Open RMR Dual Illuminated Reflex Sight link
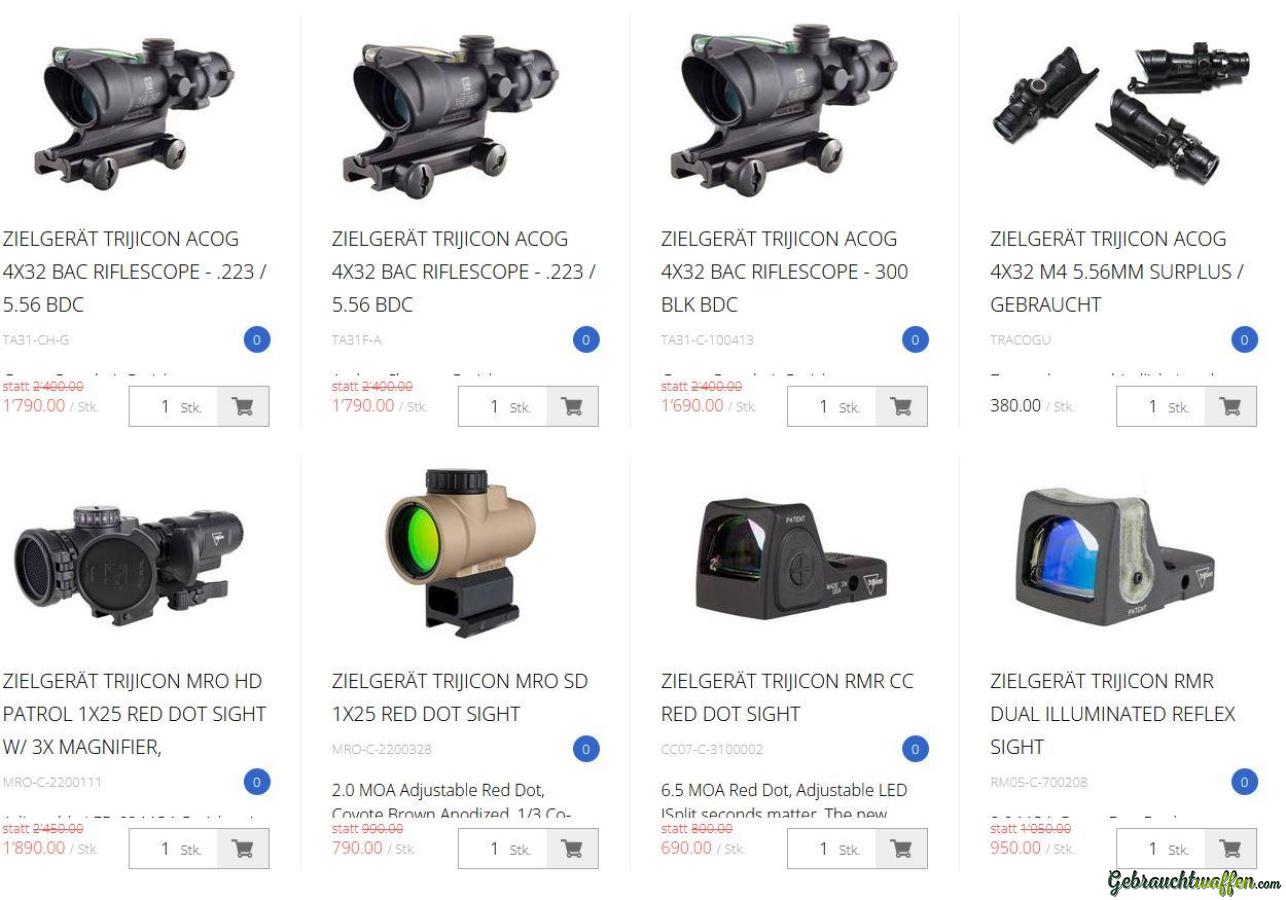This screenshot has height=900, width=1286. [1112, 714]
